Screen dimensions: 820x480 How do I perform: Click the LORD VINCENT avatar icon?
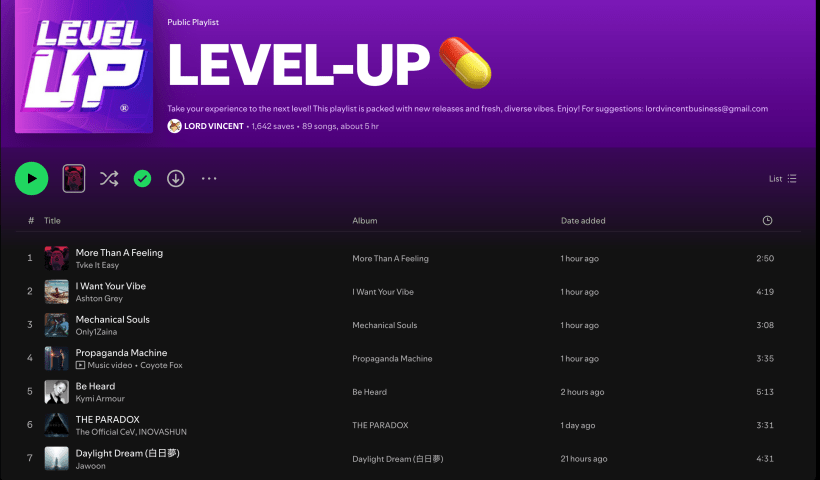coord(174,126)
